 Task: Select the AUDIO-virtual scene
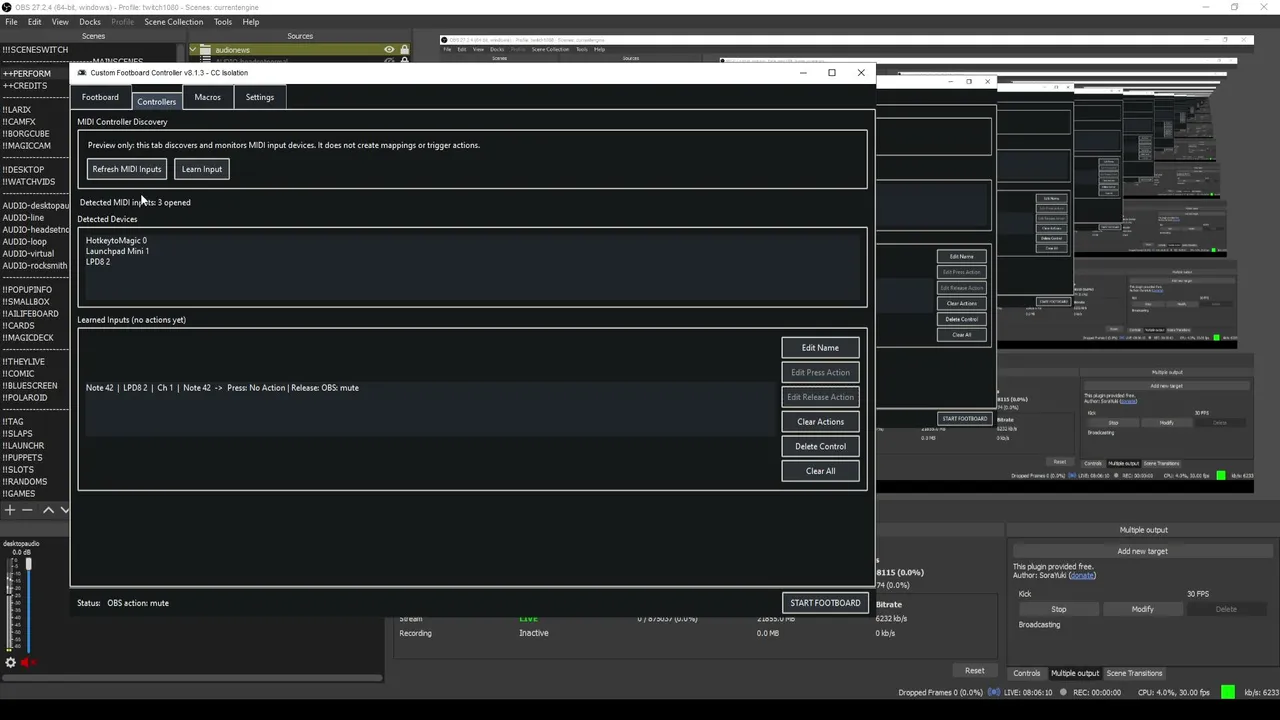pyautogui.click(x=28, y=254)
